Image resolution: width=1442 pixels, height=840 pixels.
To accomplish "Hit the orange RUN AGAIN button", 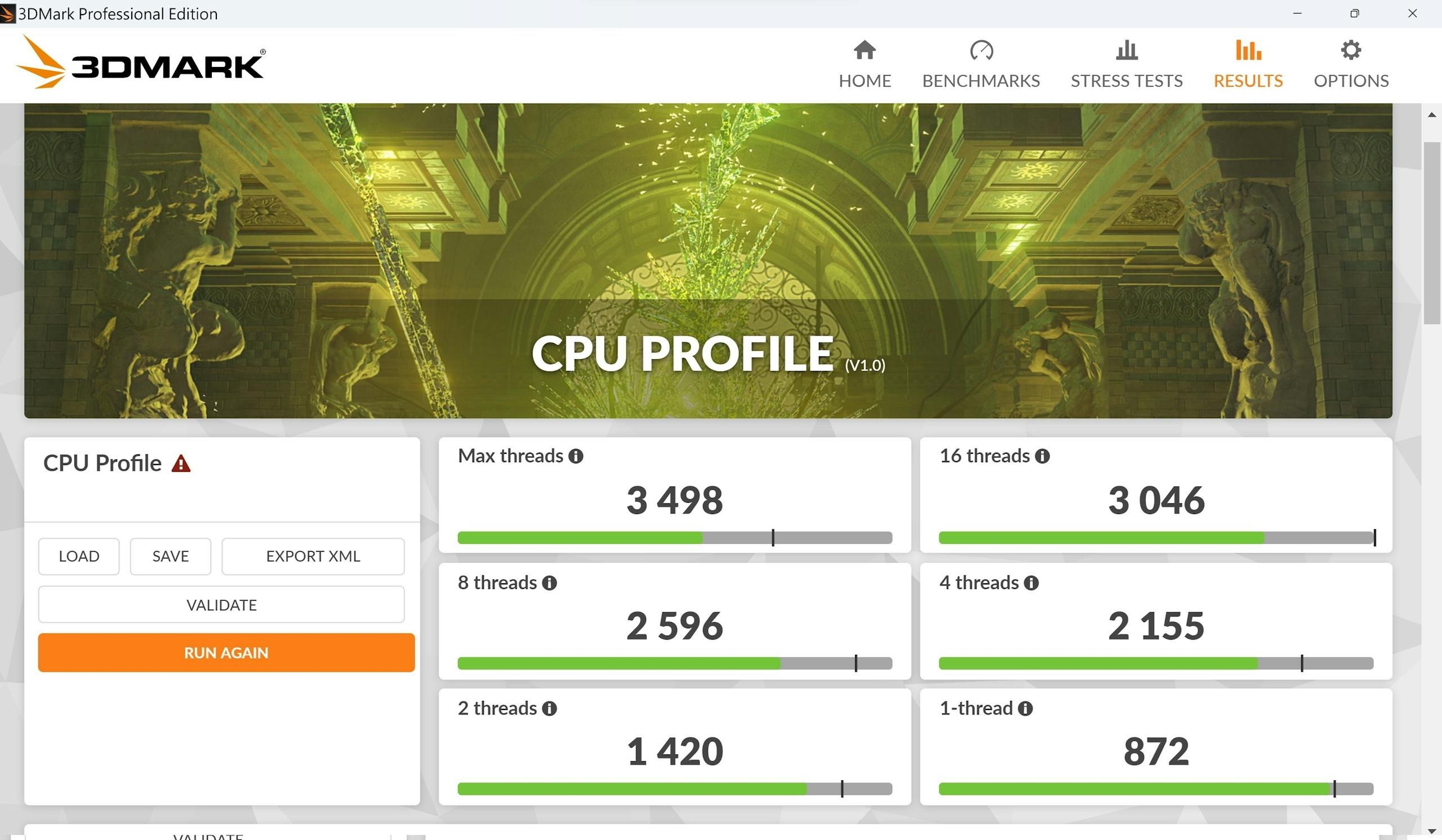I will click(226, 653).
